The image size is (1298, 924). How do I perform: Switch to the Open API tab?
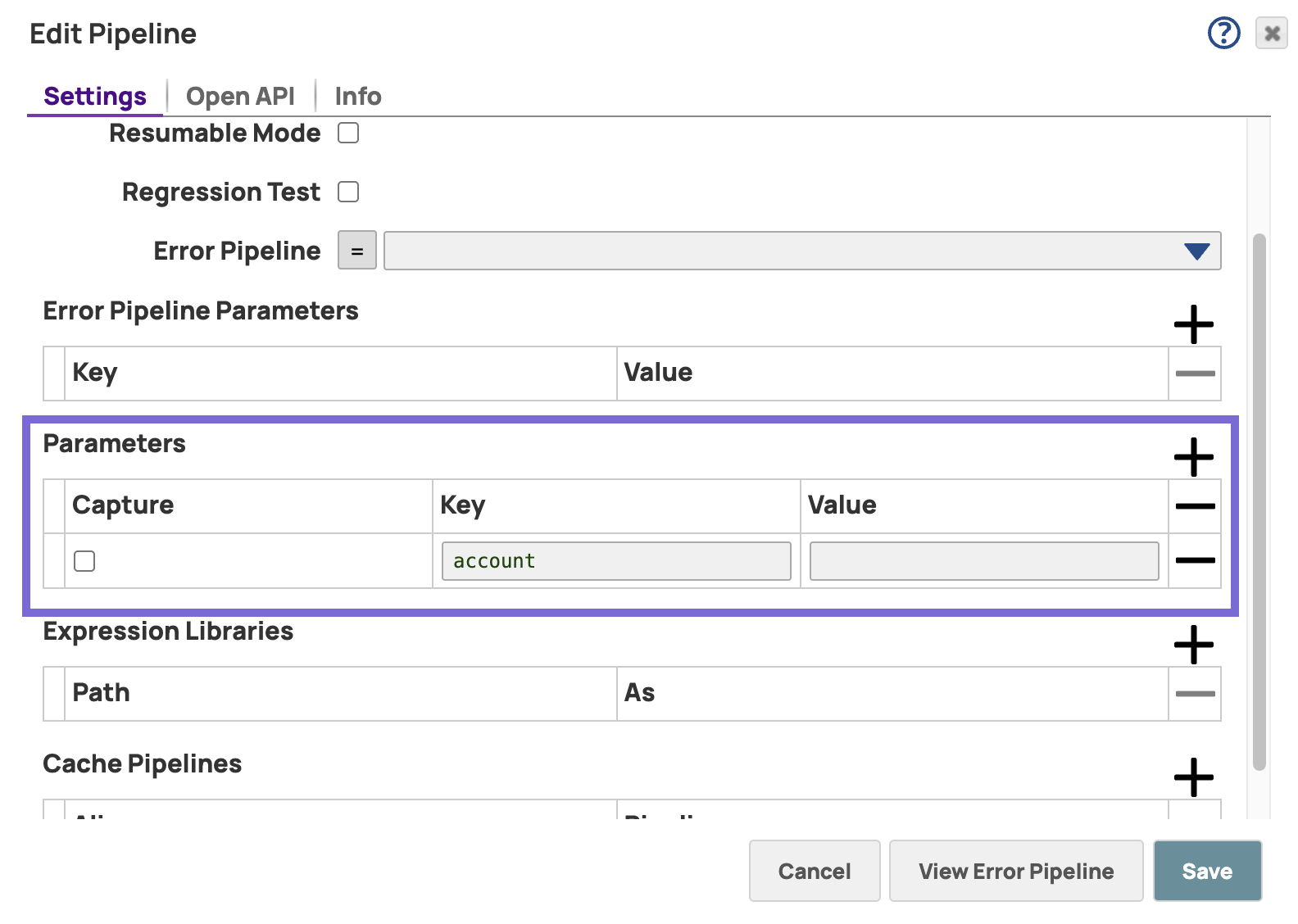pos(240,97)
